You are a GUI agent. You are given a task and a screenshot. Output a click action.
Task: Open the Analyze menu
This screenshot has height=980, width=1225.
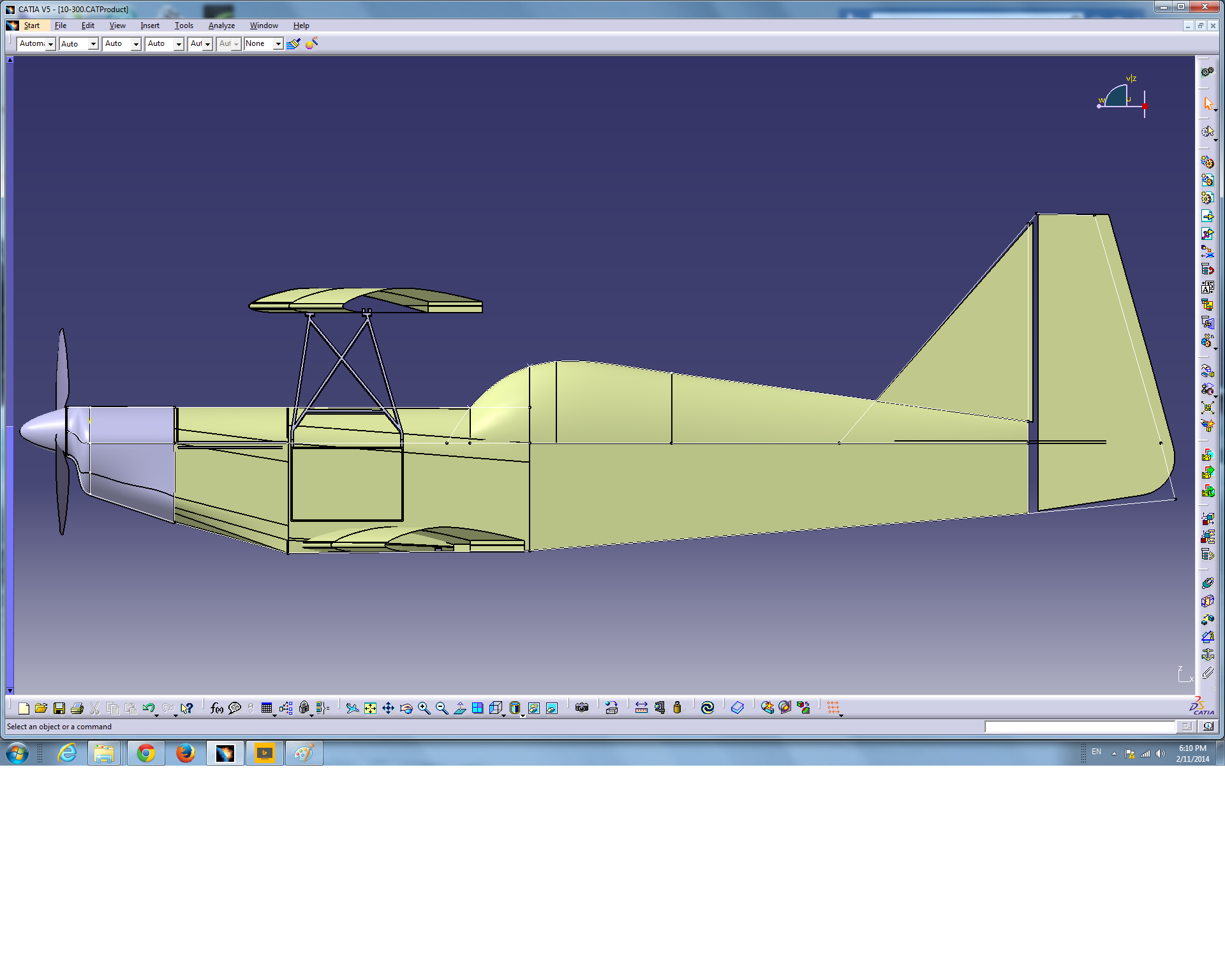click(221, 26)
